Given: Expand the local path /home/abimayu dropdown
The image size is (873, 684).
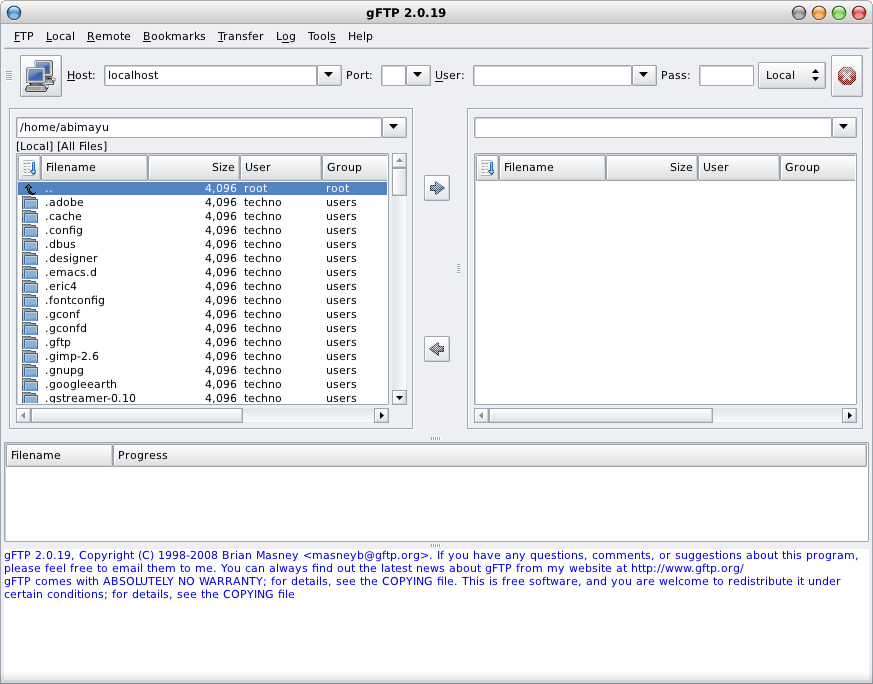Looking at the screenshot, I should 394,127.
